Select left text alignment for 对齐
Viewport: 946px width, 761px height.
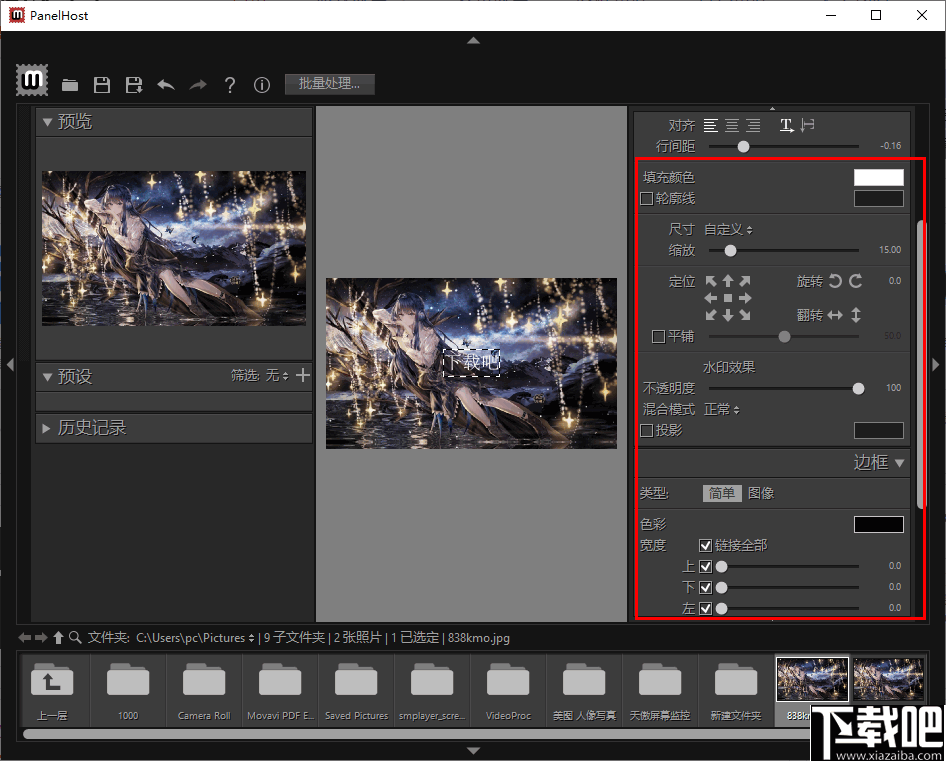coord(710,125)
